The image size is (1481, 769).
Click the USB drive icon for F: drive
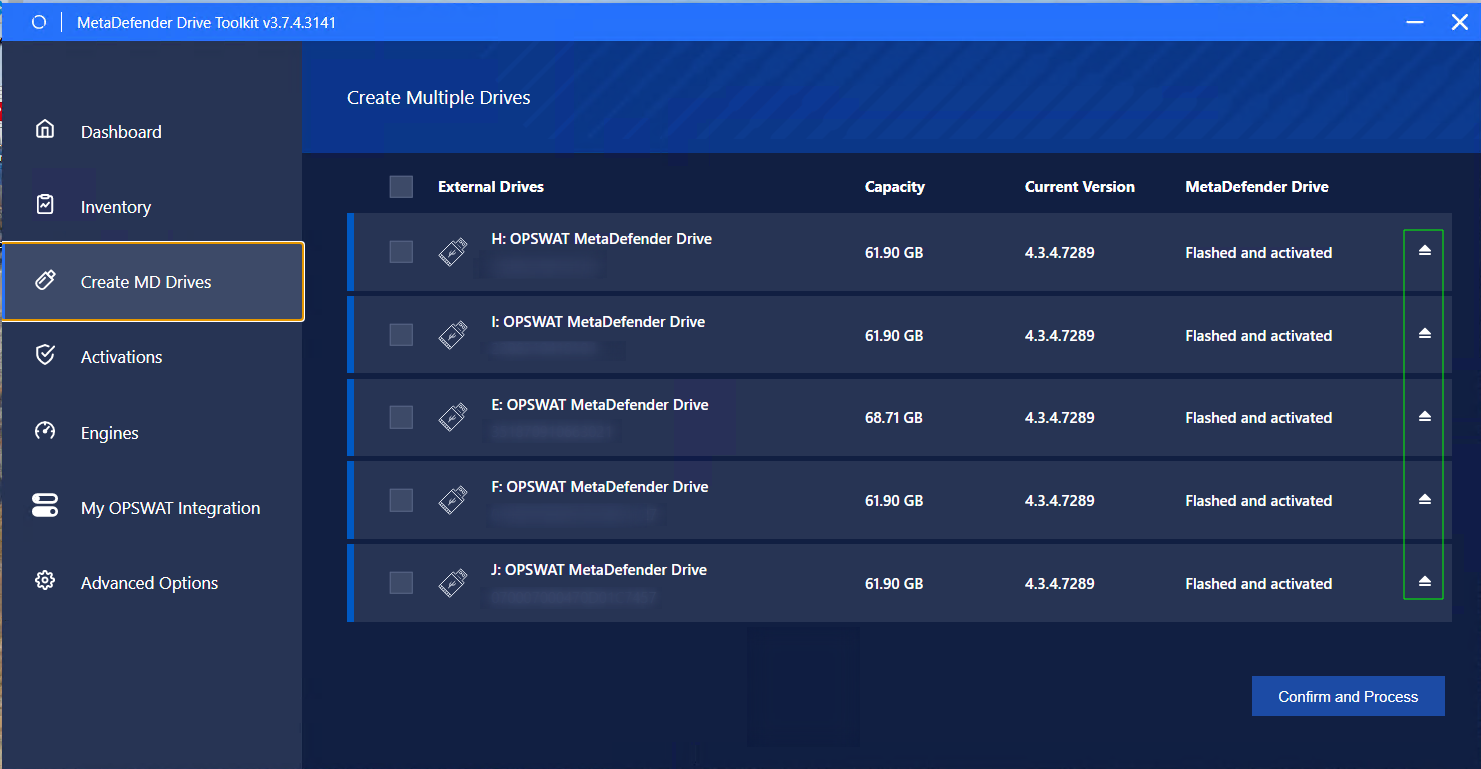pos(453,500)
